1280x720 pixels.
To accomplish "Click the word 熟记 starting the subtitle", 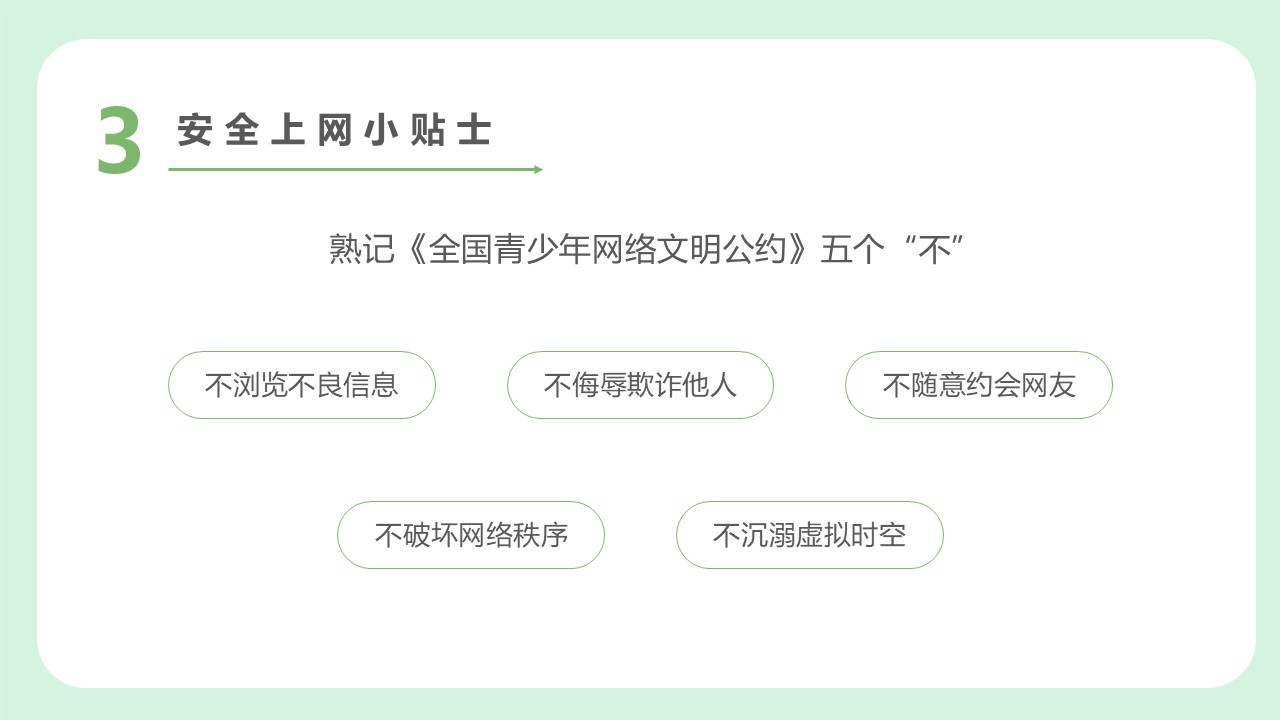I will click(362, 249).
